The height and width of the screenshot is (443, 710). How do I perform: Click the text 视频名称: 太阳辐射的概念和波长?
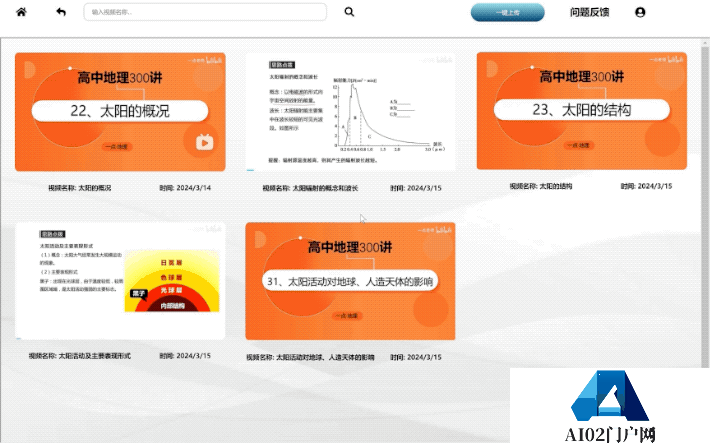pyautogui.click(x=310, y=188)
